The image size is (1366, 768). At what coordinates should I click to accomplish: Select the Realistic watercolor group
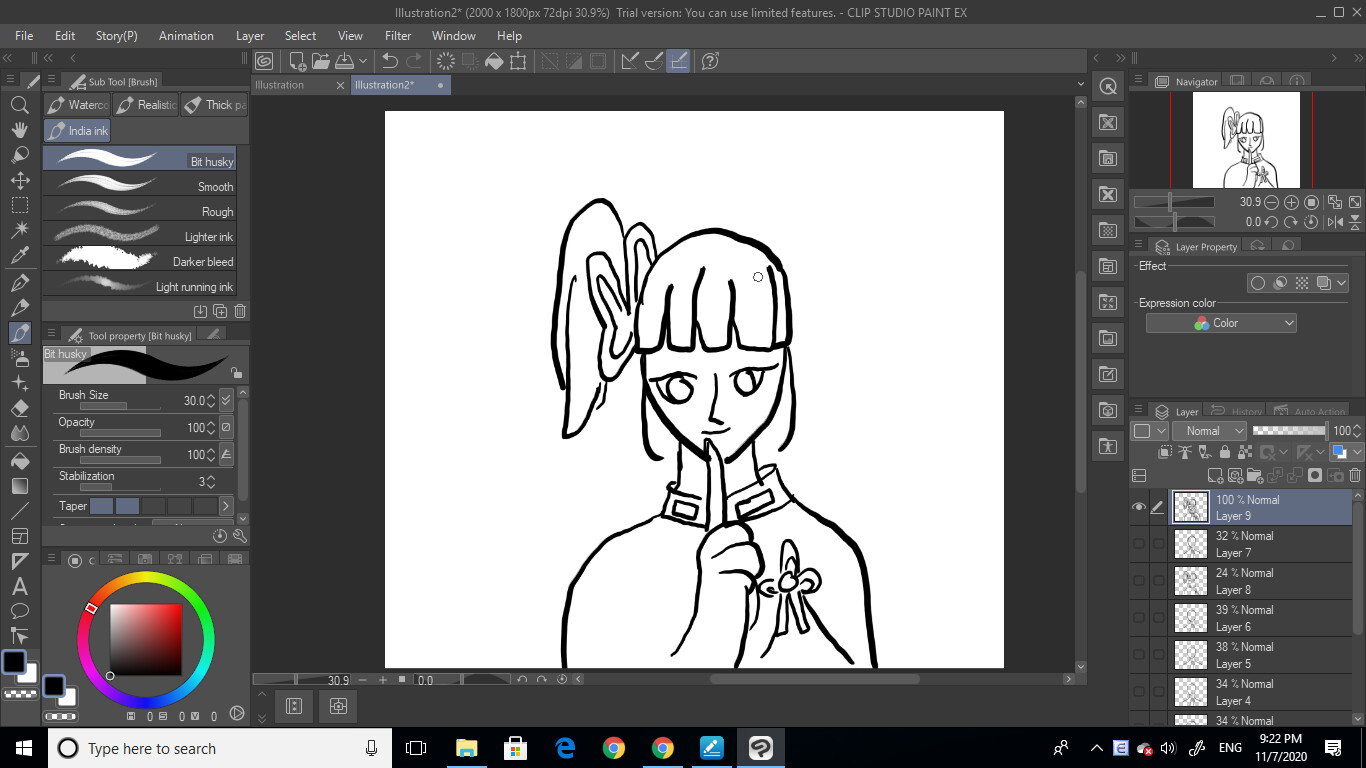[146, 105]
